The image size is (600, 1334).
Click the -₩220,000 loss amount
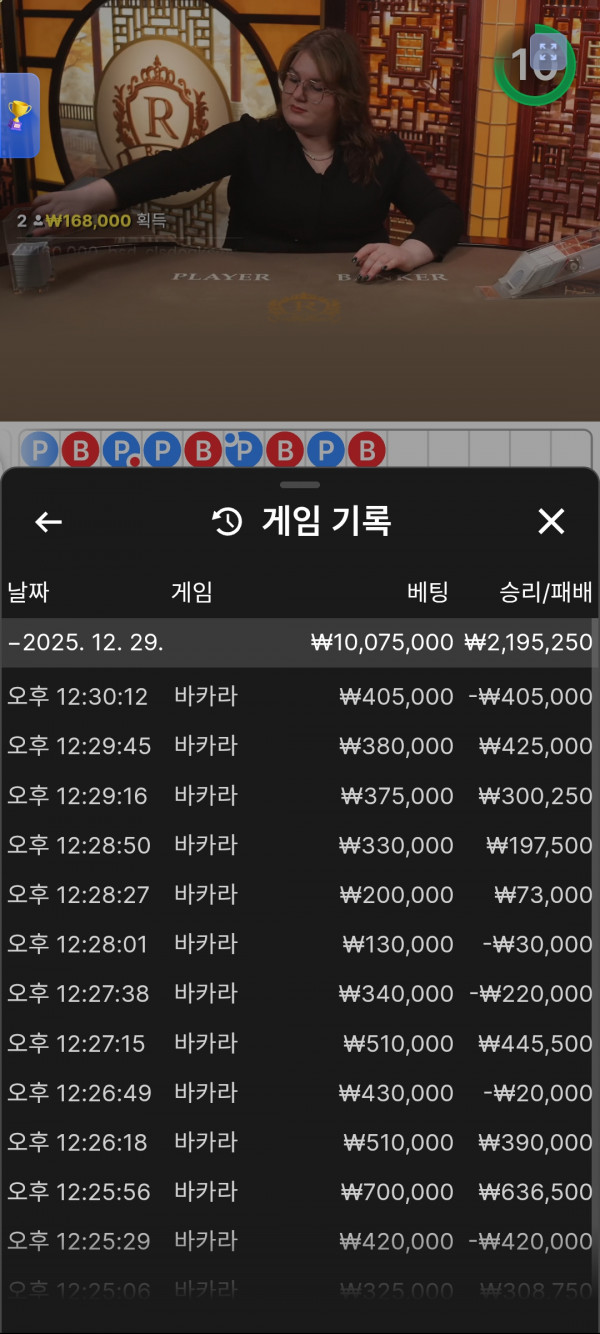pyautogui.click(x=530, y=994)
